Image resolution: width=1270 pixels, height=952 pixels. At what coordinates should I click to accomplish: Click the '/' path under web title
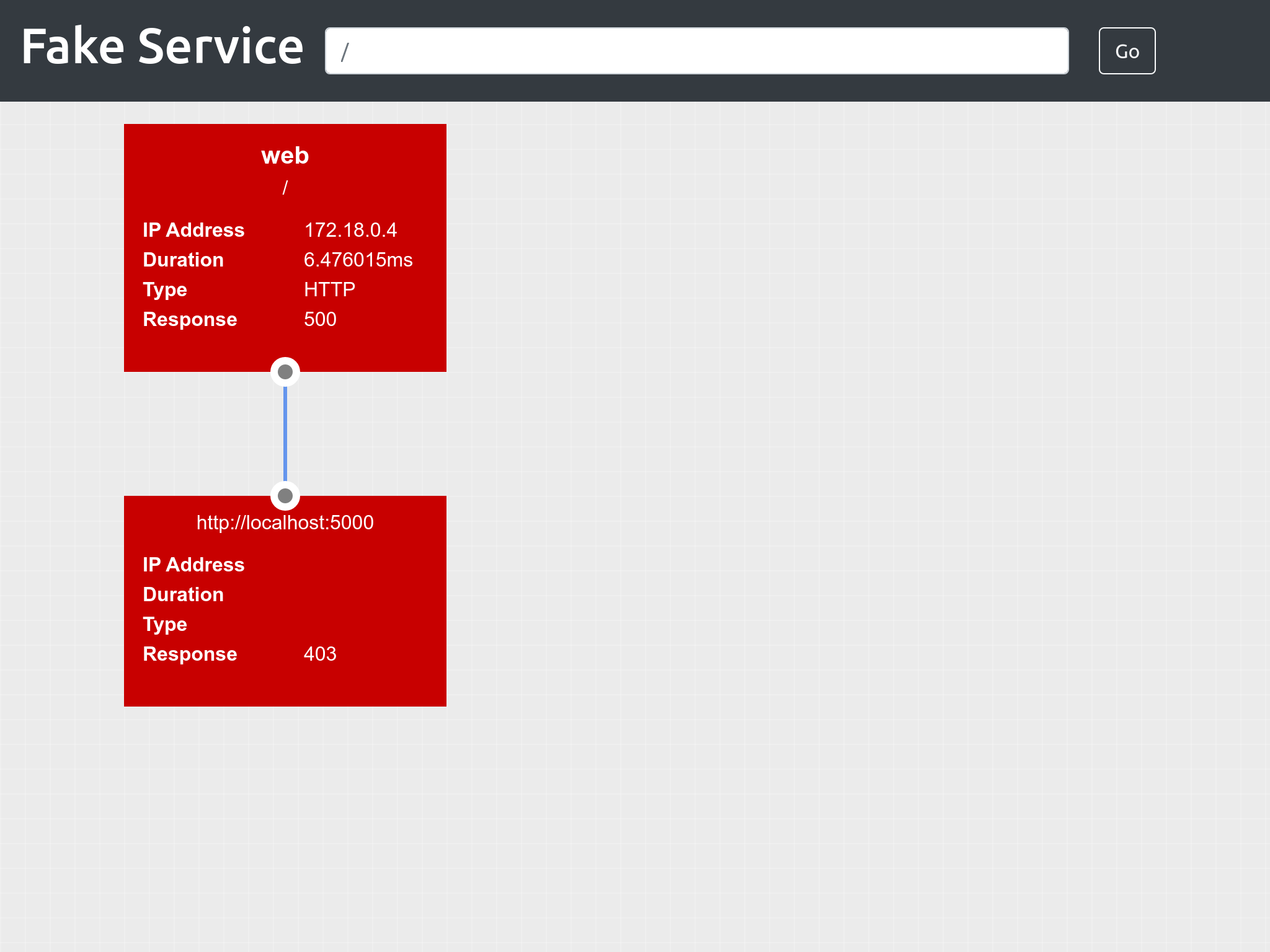285,187
